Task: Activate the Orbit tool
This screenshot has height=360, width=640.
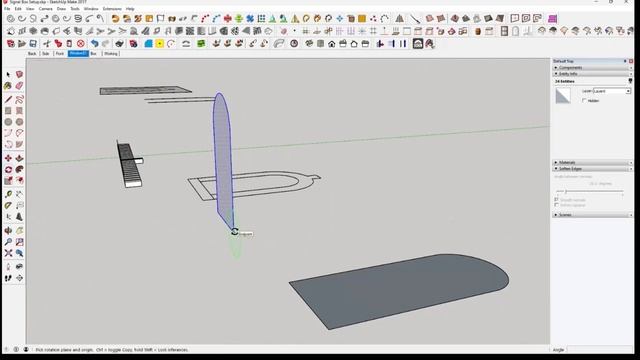Action: pos(8,231)
